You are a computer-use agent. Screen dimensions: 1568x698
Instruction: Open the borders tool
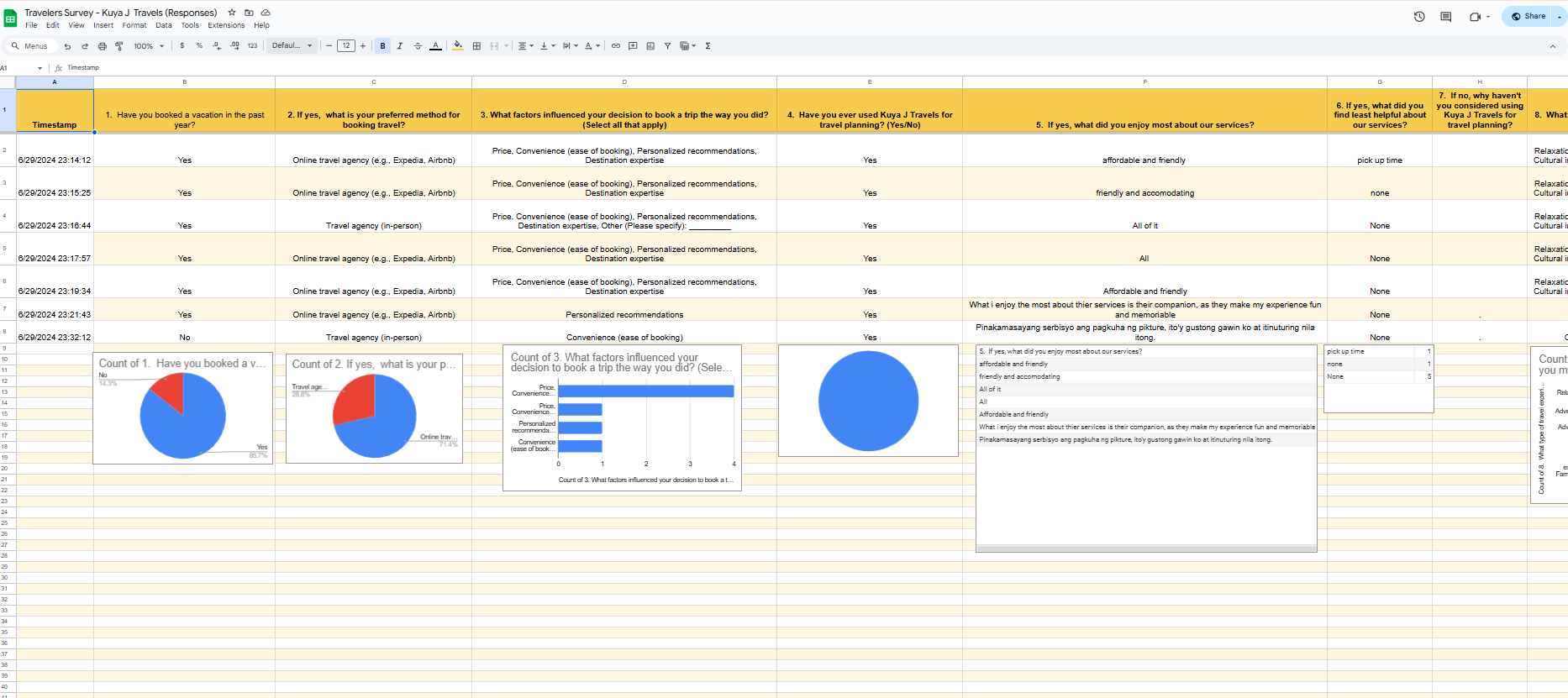[x=476, y=46]
